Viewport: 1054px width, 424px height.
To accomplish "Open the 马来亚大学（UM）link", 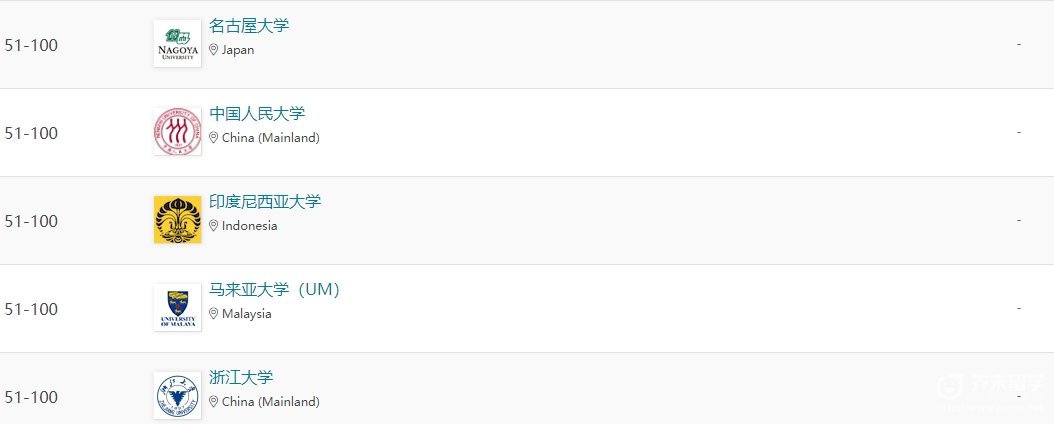I will 276,290.
